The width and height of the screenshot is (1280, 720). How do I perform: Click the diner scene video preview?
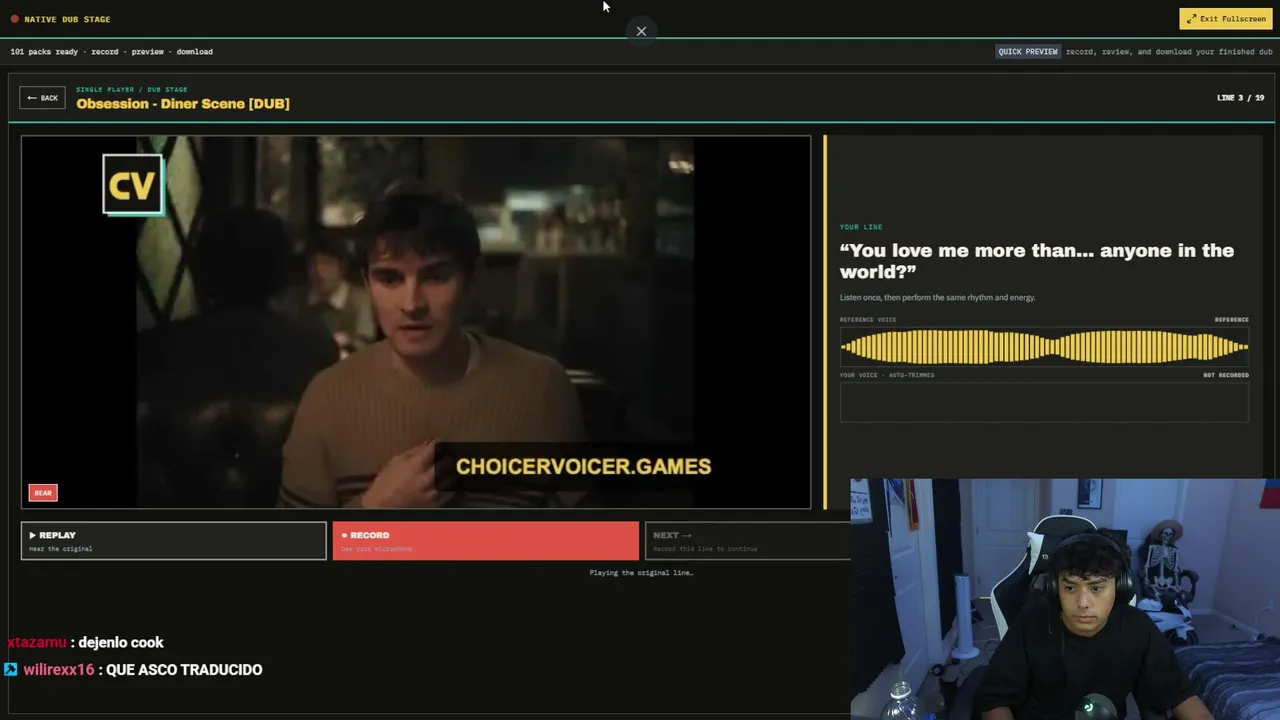416,322
